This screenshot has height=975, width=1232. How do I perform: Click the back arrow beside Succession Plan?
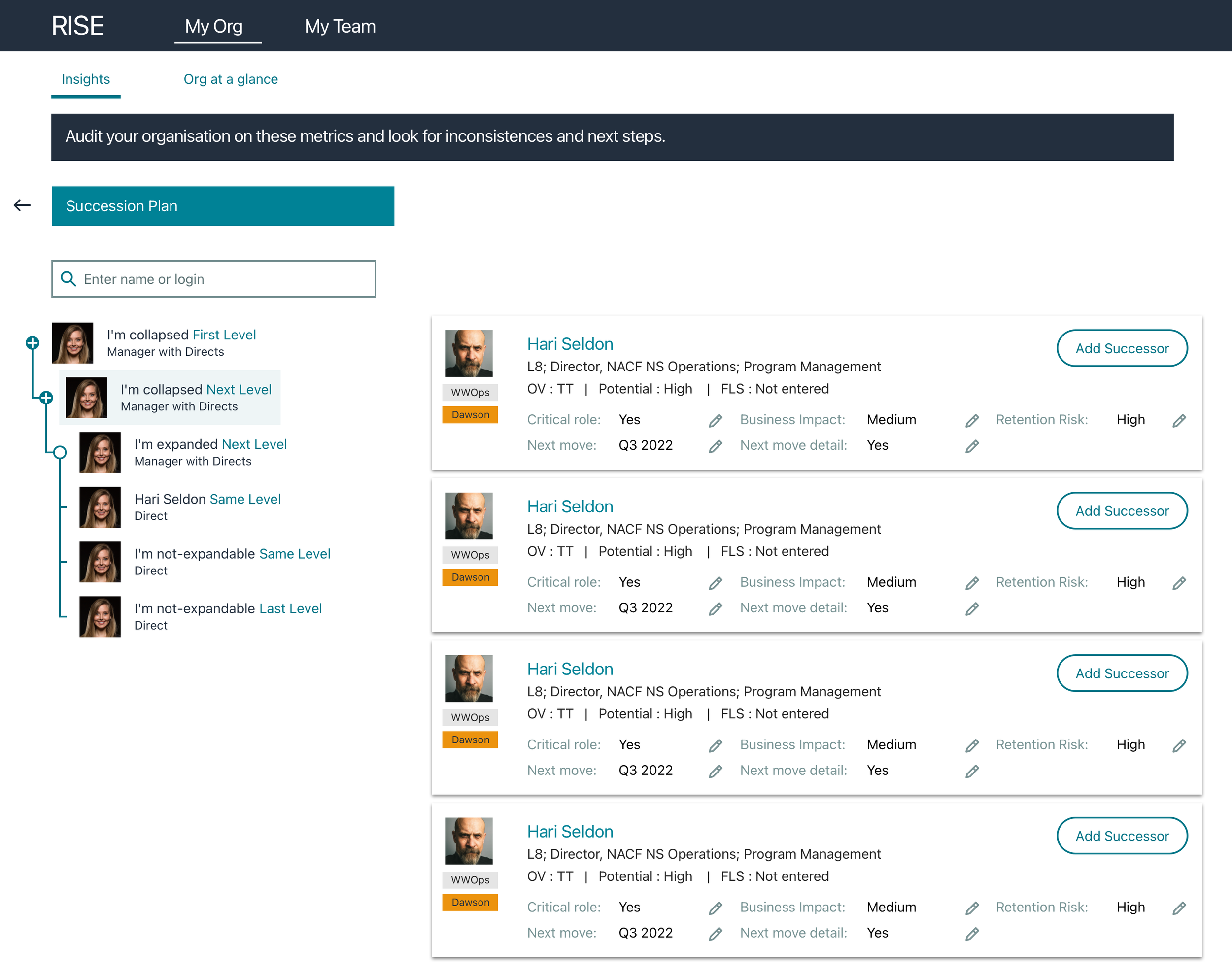pos(22,205)
